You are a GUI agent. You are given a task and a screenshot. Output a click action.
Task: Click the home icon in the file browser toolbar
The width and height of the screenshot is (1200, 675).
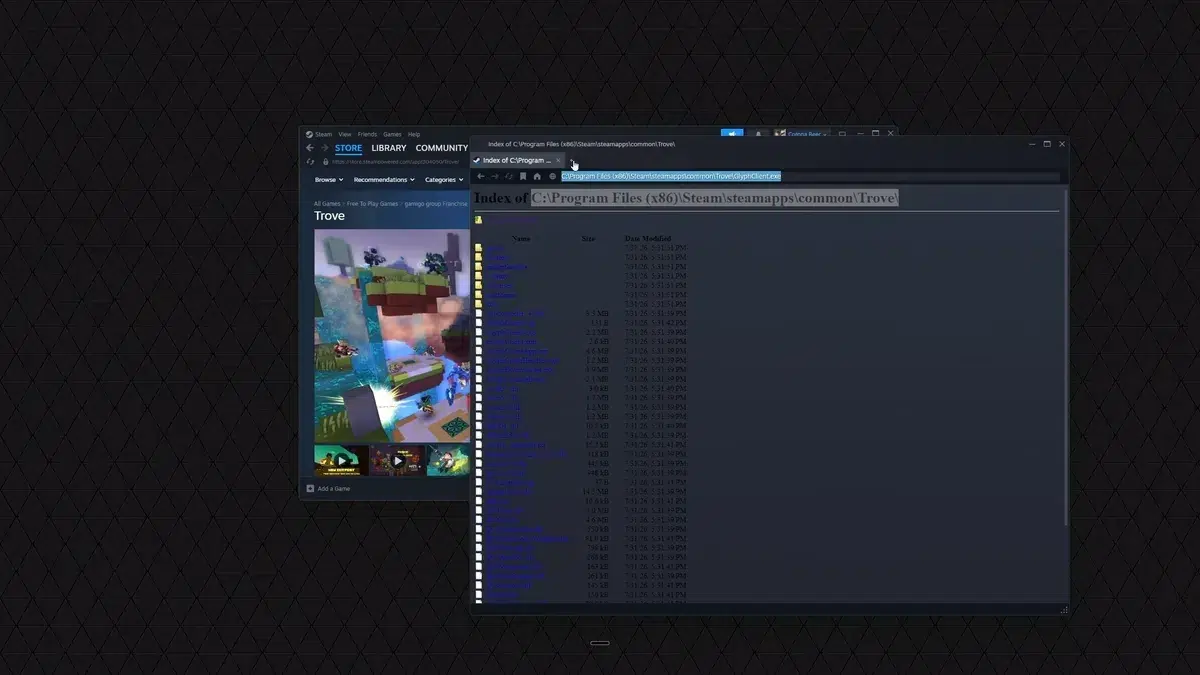[x=537, y=176]
